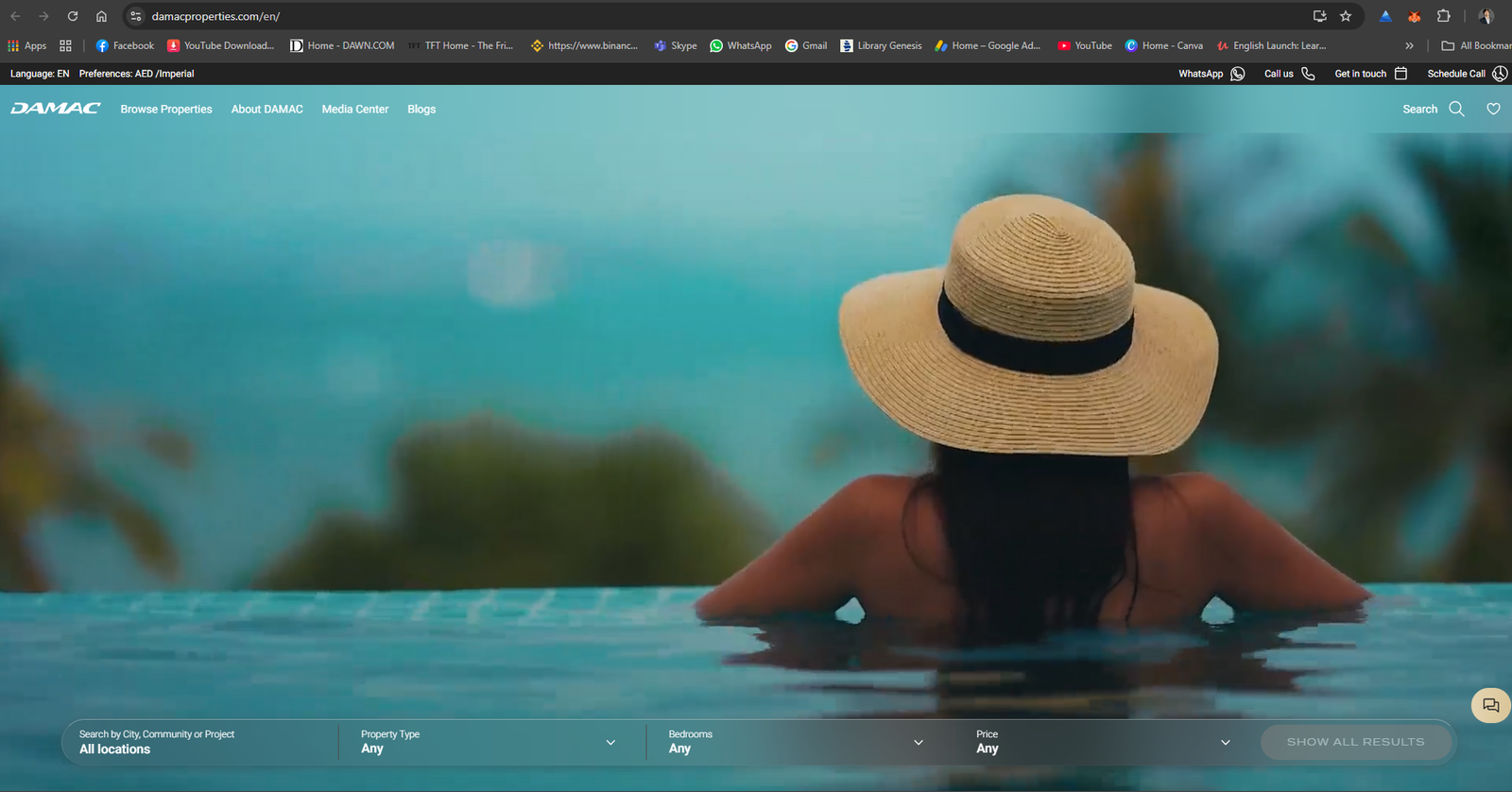
Task: Bookmark this page with the star icon
Action: (1346, 16)
